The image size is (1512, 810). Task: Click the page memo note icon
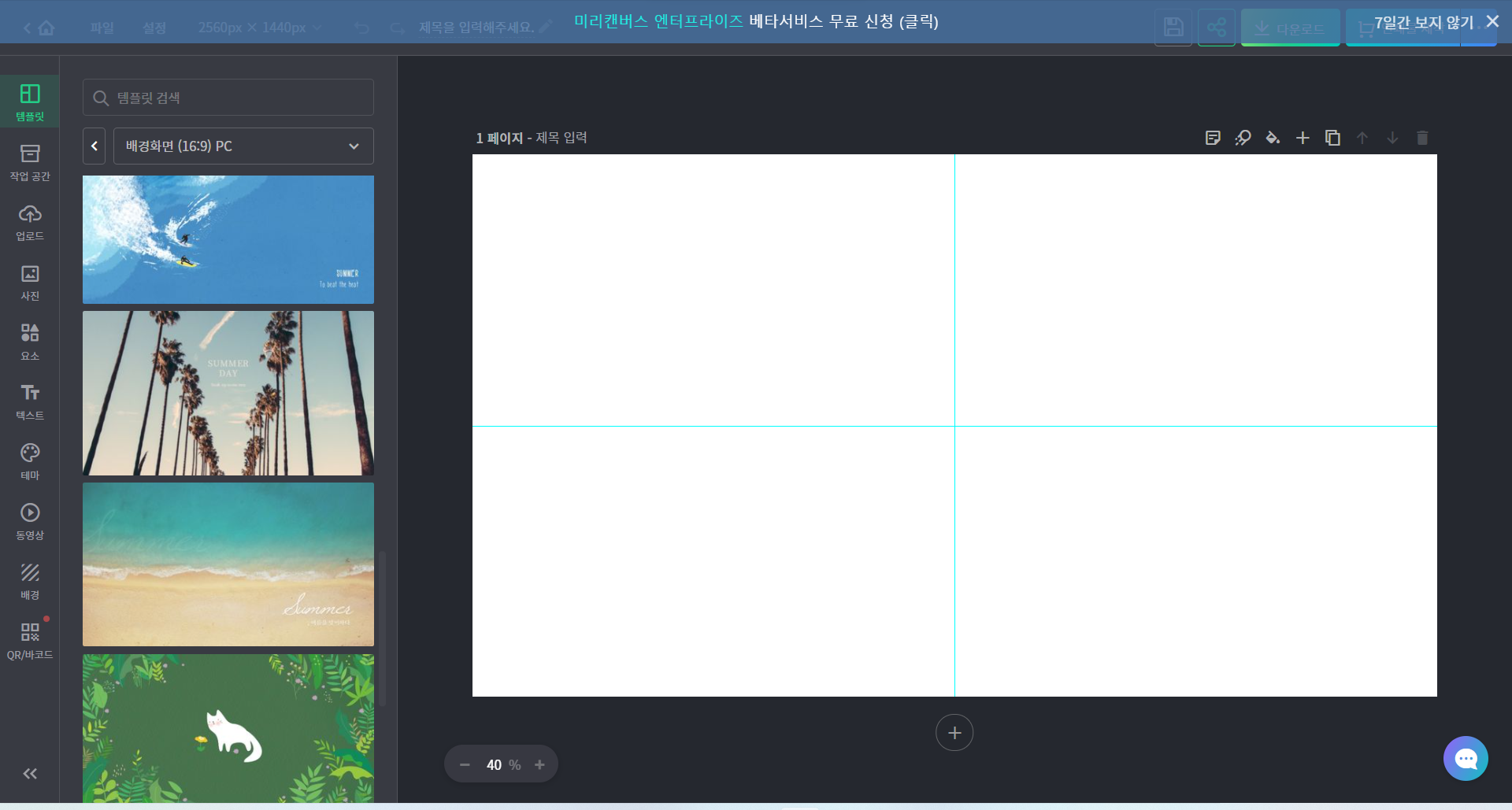1213,138
